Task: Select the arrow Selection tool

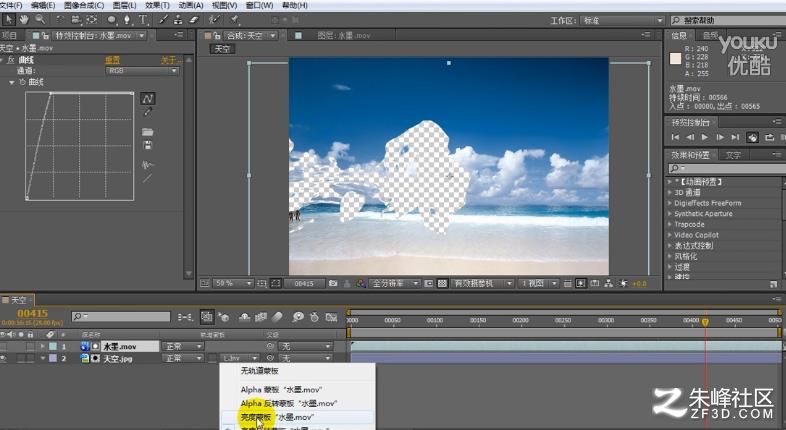Action: pyautogui.click(x=9, y=20)
